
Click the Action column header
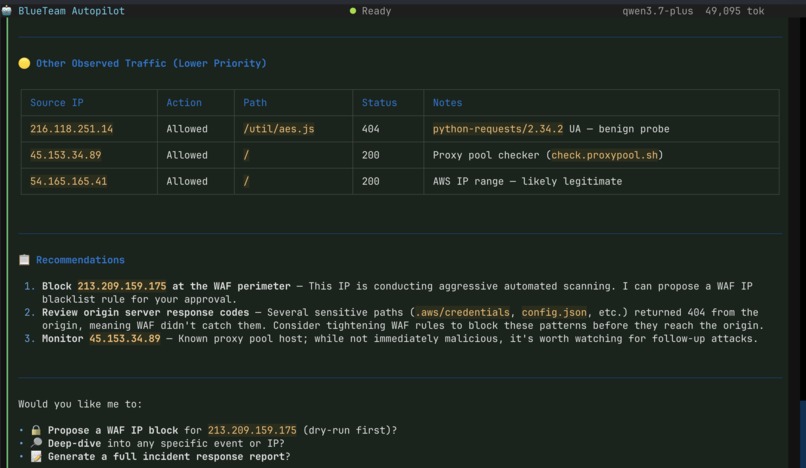click(x=184, y=102)
